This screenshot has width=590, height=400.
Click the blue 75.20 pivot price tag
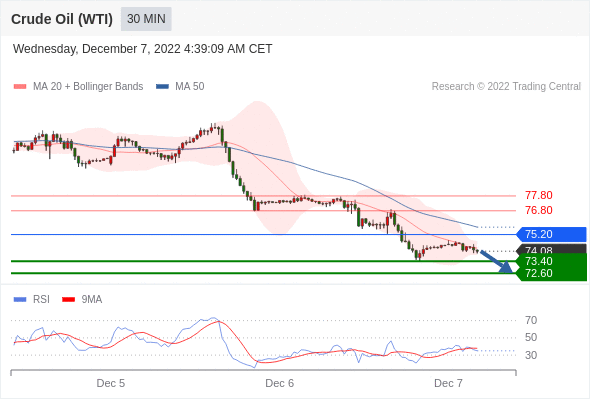pos(551,234)
